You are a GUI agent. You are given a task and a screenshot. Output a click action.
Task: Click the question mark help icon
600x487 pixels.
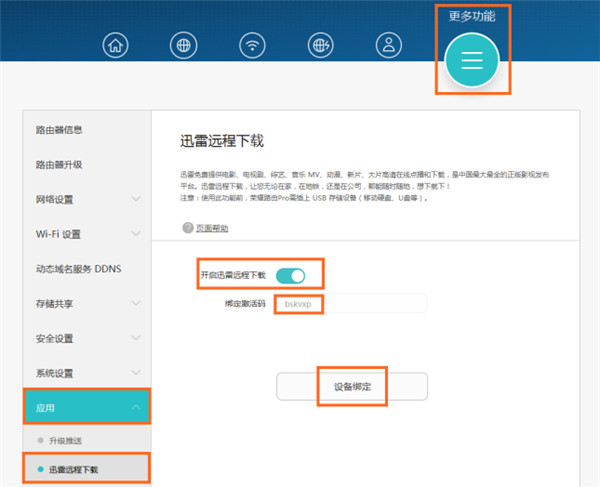coord(188,228)
